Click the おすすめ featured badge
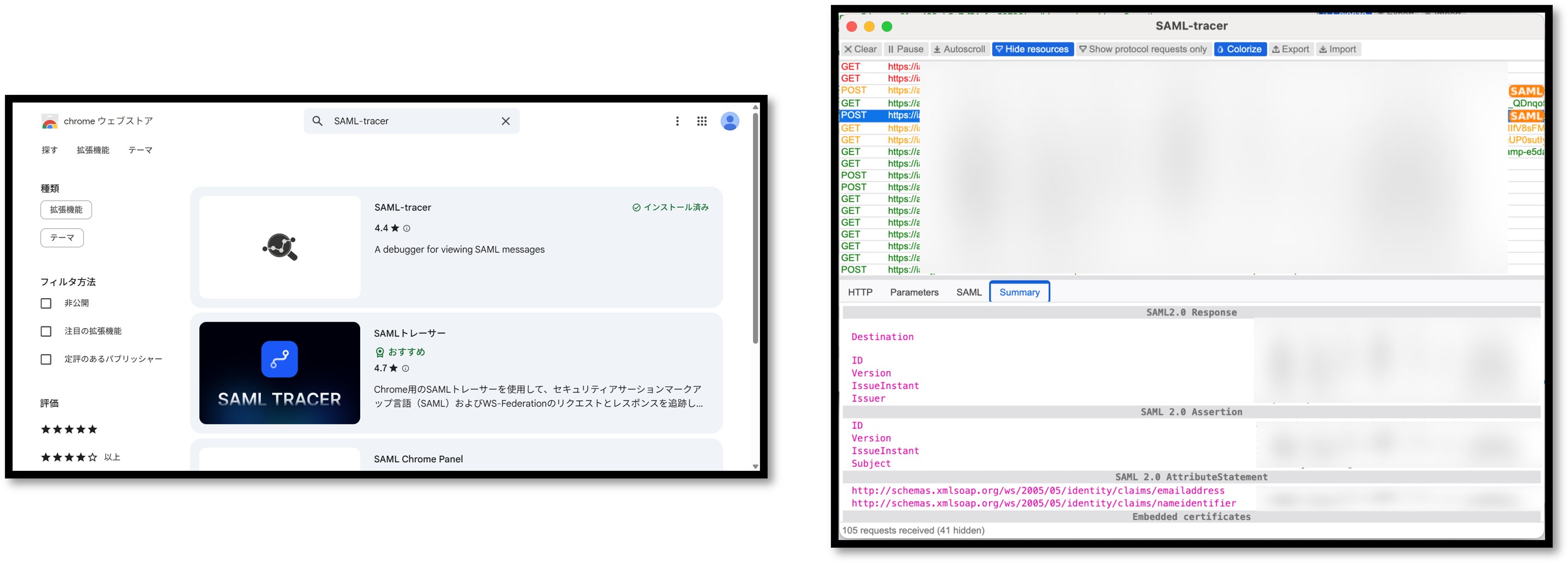 [400, 352]
